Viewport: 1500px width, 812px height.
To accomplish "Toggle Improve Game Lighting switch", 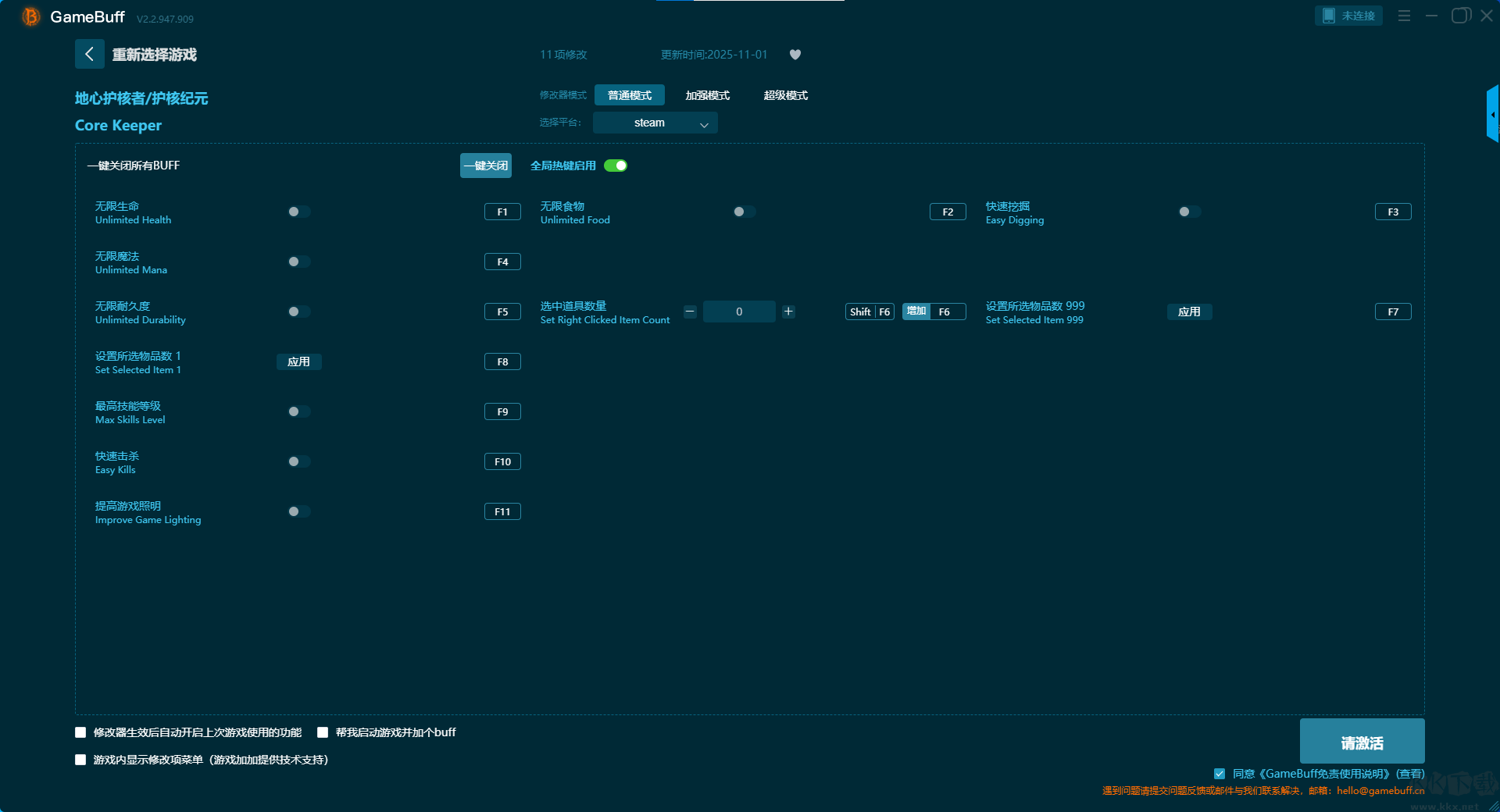I will click(298, 511).
